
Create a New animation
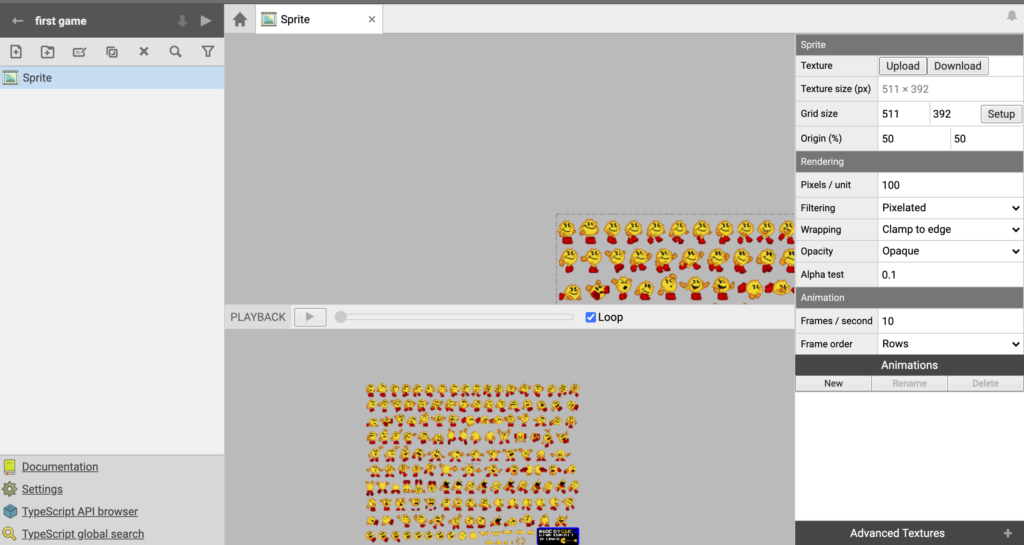click(x=833, y=383)
